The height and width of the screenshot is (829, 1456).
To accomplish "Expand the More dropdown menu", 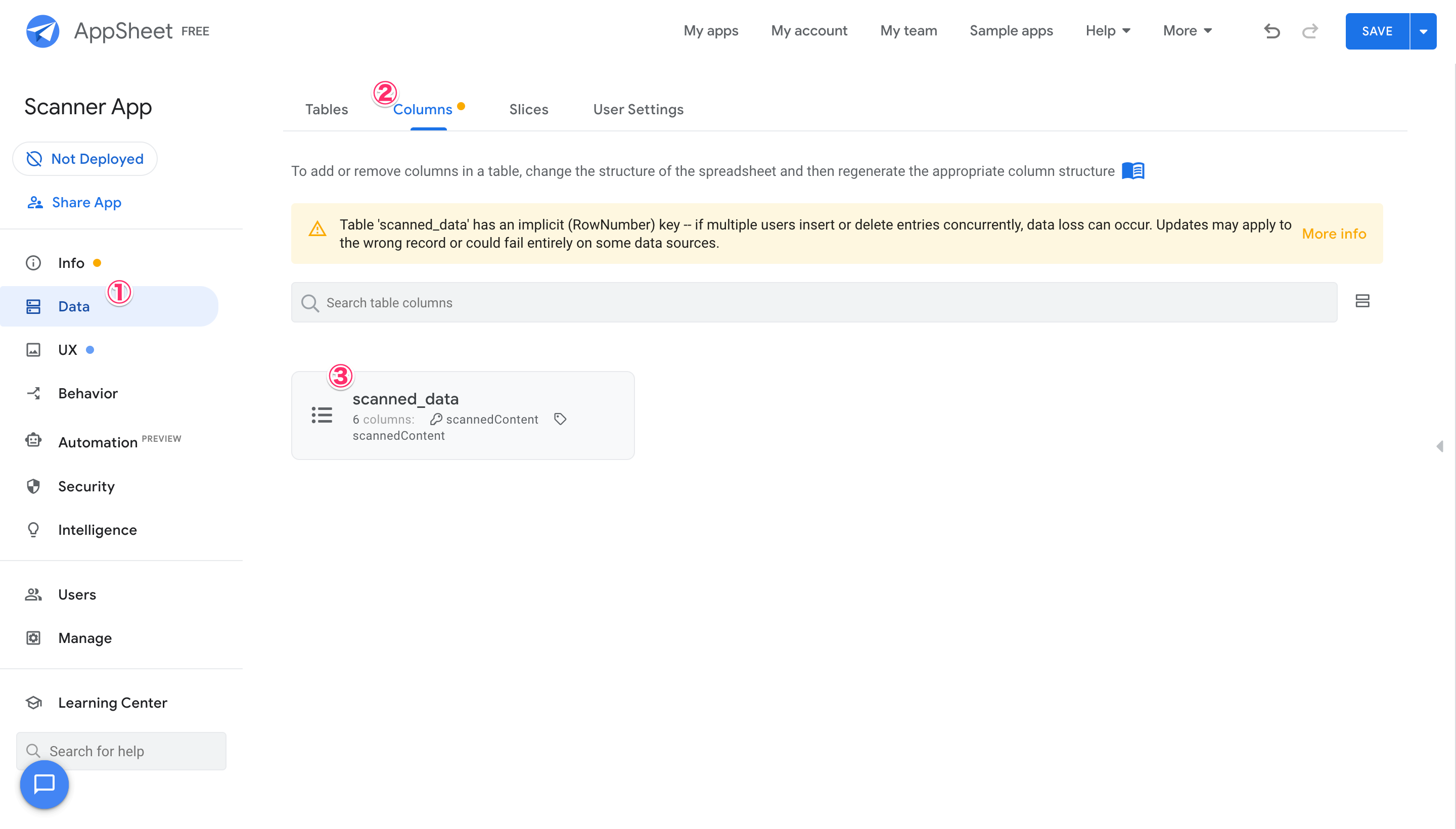I will tap(1187, 31).
